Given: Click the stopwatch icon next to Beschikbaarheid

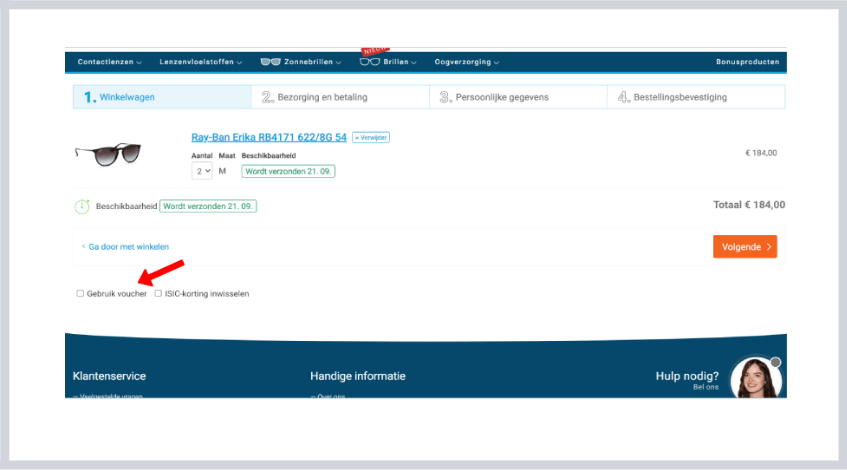Looking at the screenshot, I should (x=82, y=206).
